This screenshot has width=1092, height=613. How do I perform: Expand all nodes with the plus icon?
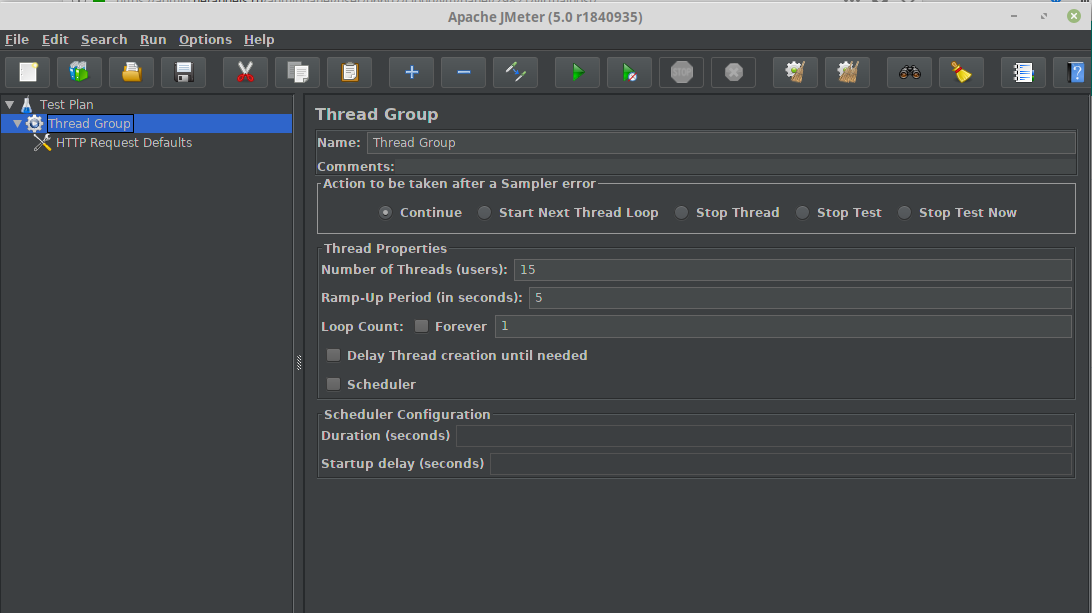411,72
